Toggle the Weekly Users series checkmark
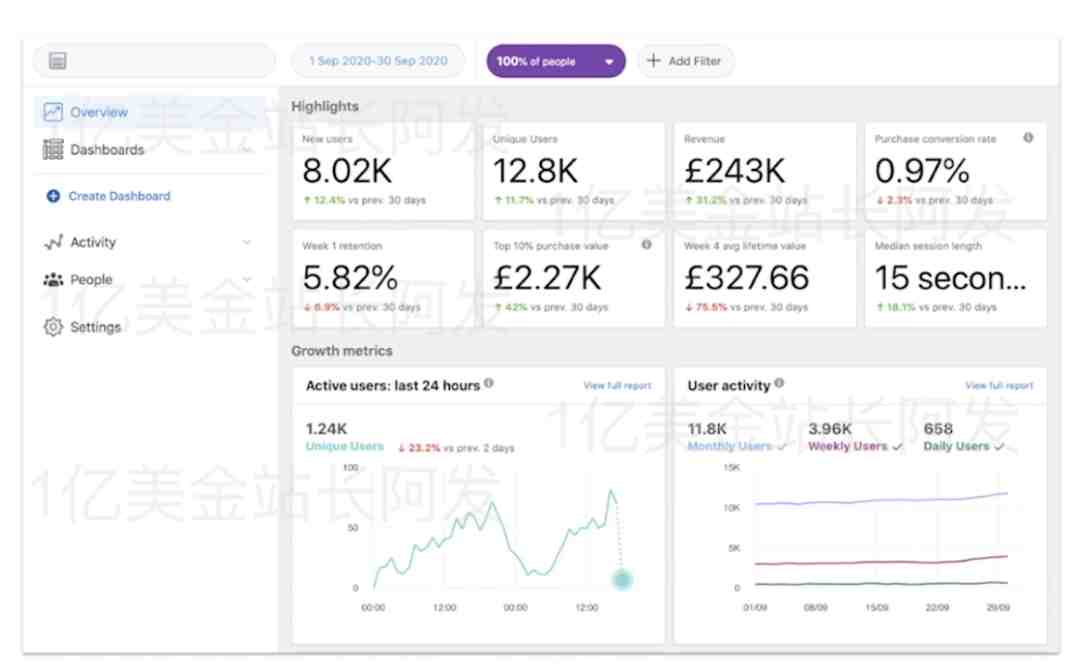The height and width of the screenshot is (672, 1080). pyautogui.click(x=897, y=447)
